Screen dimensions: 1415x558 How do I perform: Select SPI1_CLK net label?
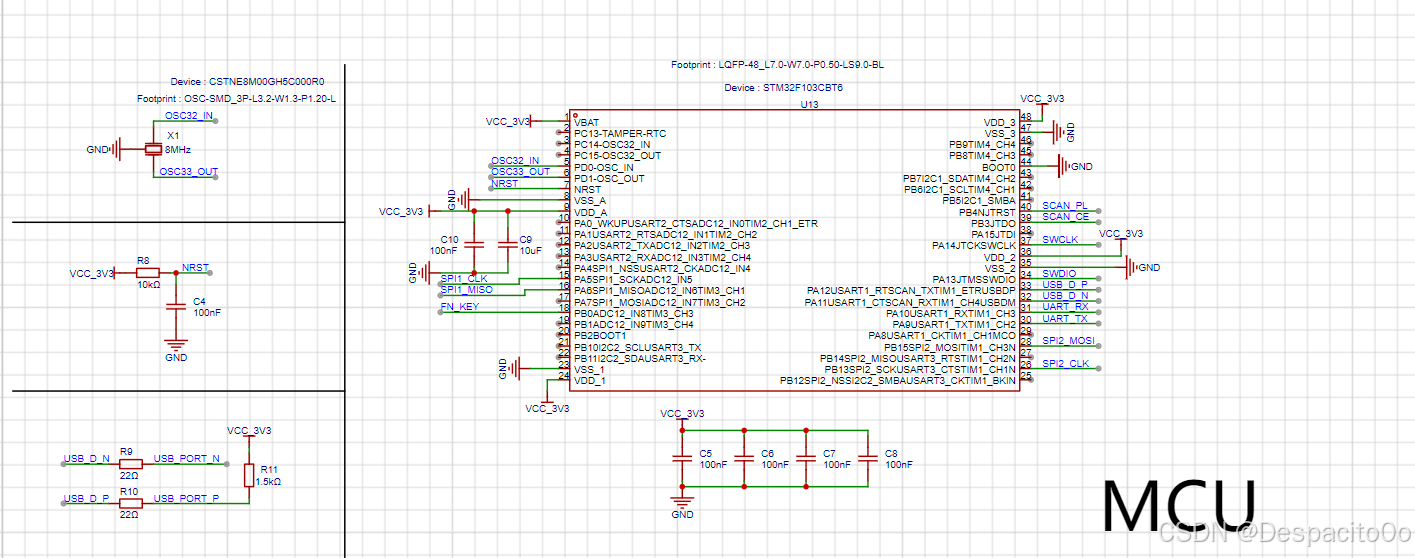pos(464,279)
